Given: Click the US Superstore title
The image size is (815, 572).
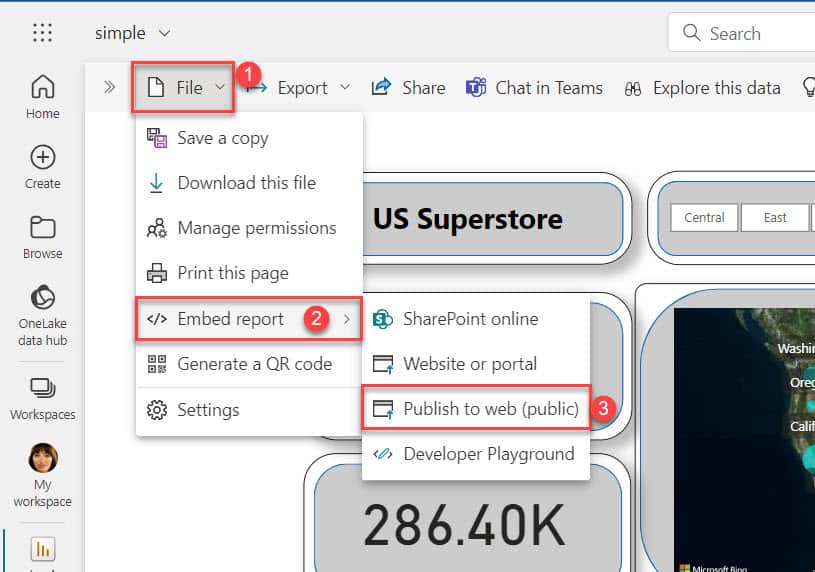Looking at the screenshot, I should click(x=467, y=219).
